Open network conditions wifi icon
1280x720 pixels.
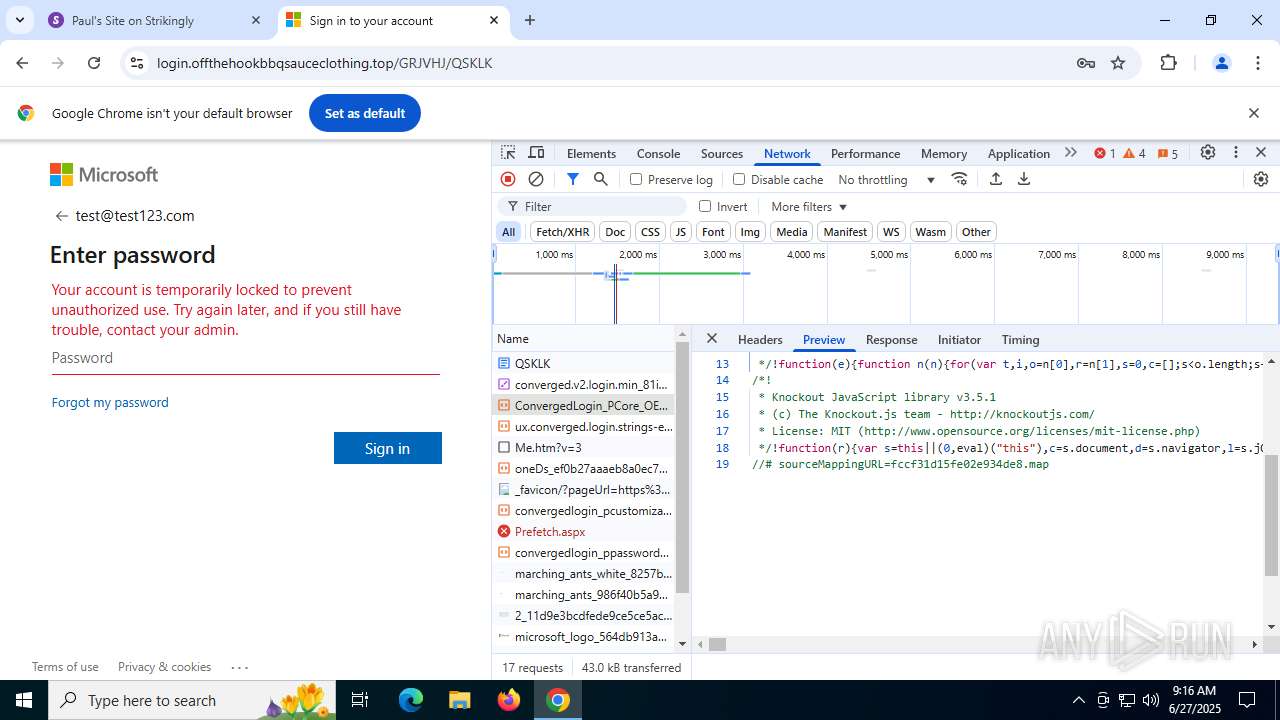(960, 179)
